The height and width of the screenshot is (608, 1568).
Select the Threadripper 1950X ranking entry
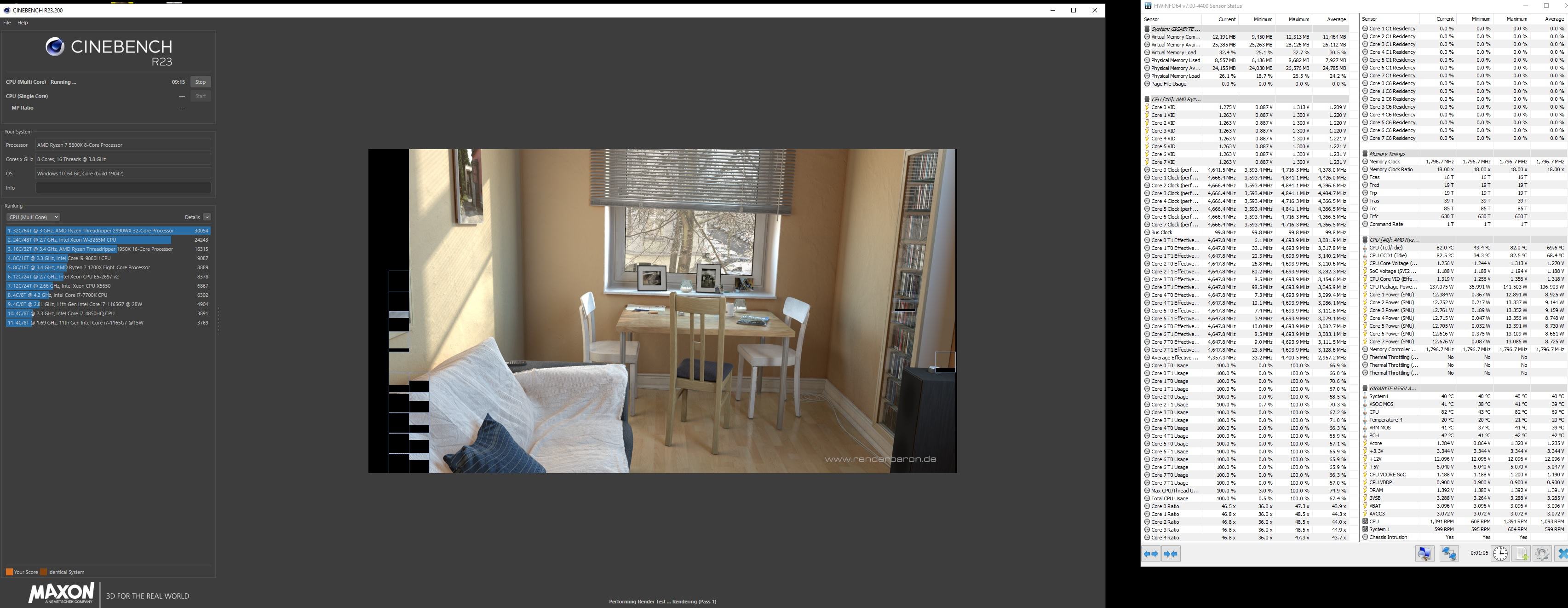109,249
